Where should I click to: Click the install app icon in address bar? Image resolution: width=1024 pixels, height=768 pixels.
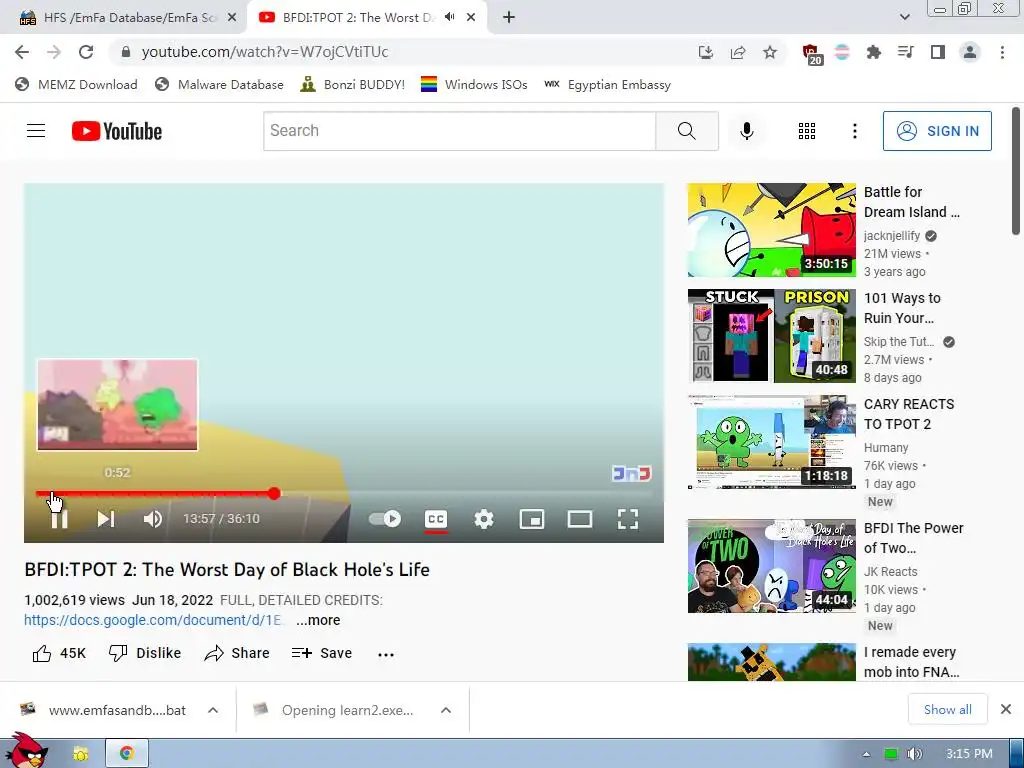(705, 52)
